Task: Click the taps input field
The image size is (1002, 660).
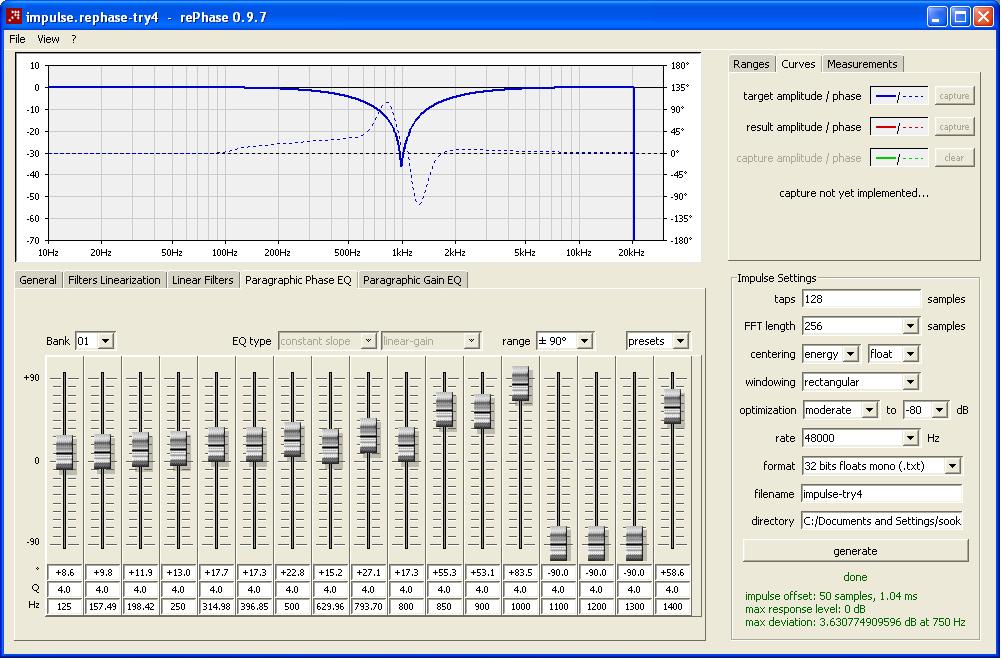Action: pos(861,299)
